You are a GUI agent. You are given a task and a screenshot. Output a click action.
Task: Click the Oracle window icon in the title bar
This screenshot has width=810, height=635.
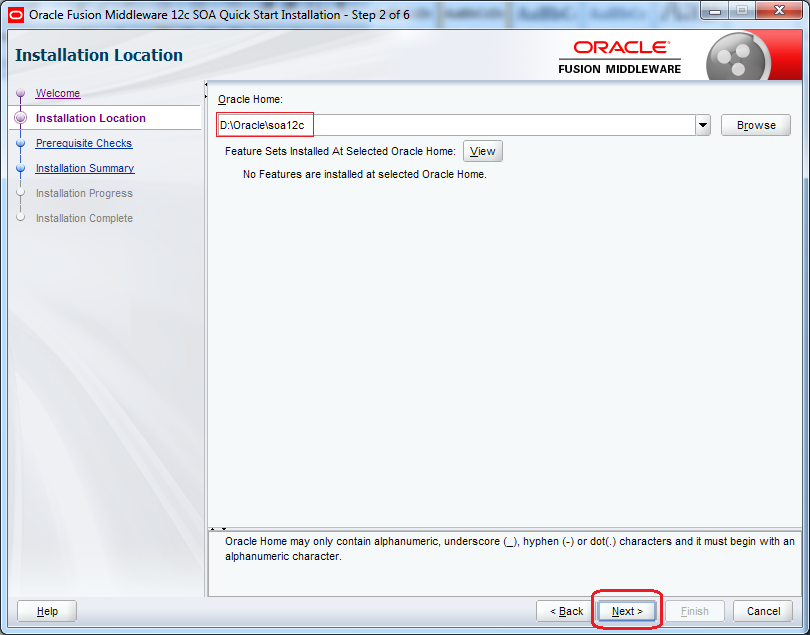[x=15, y=14]
